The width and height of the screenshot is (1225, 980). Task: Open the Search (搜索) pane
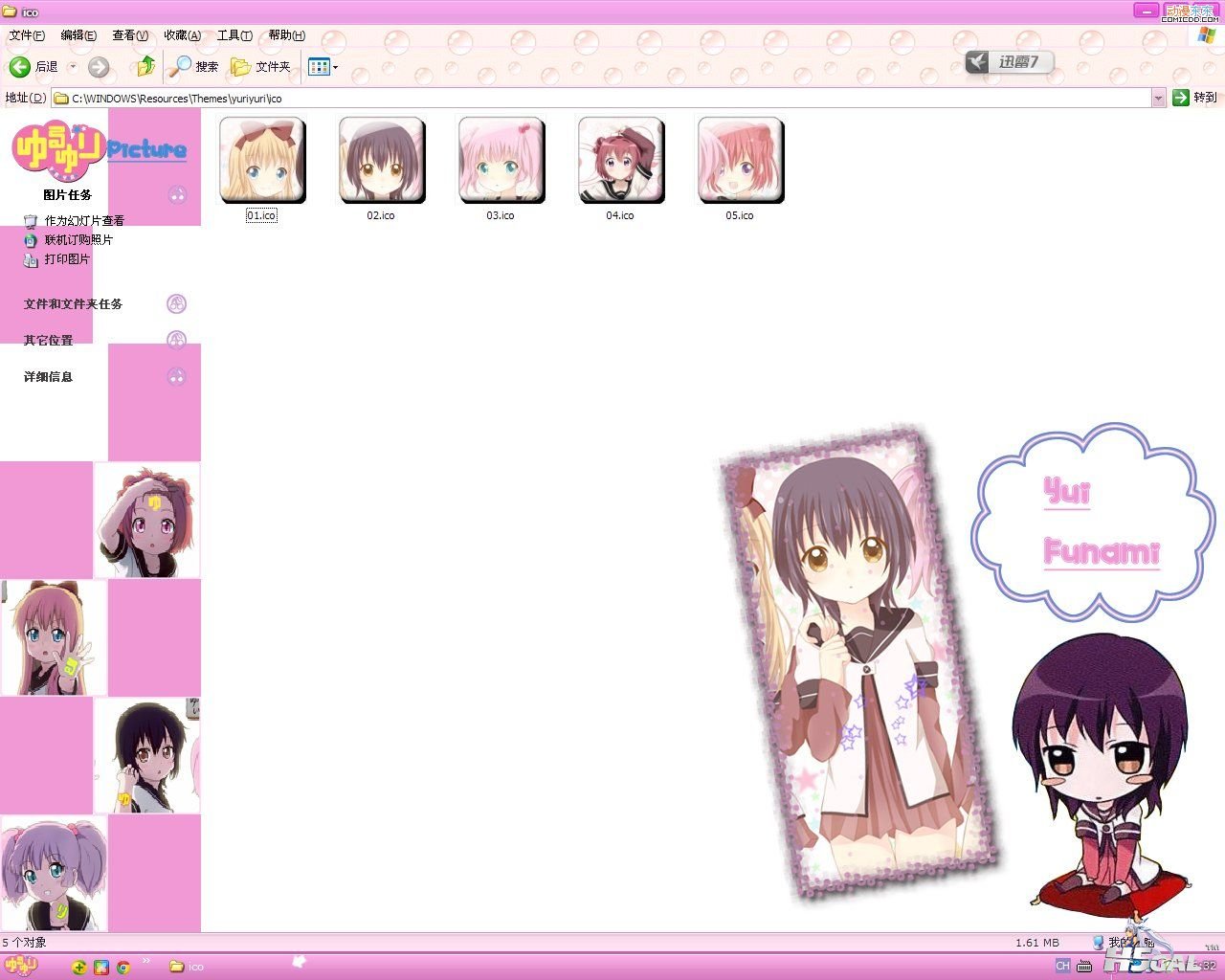[x=194, y=67]
